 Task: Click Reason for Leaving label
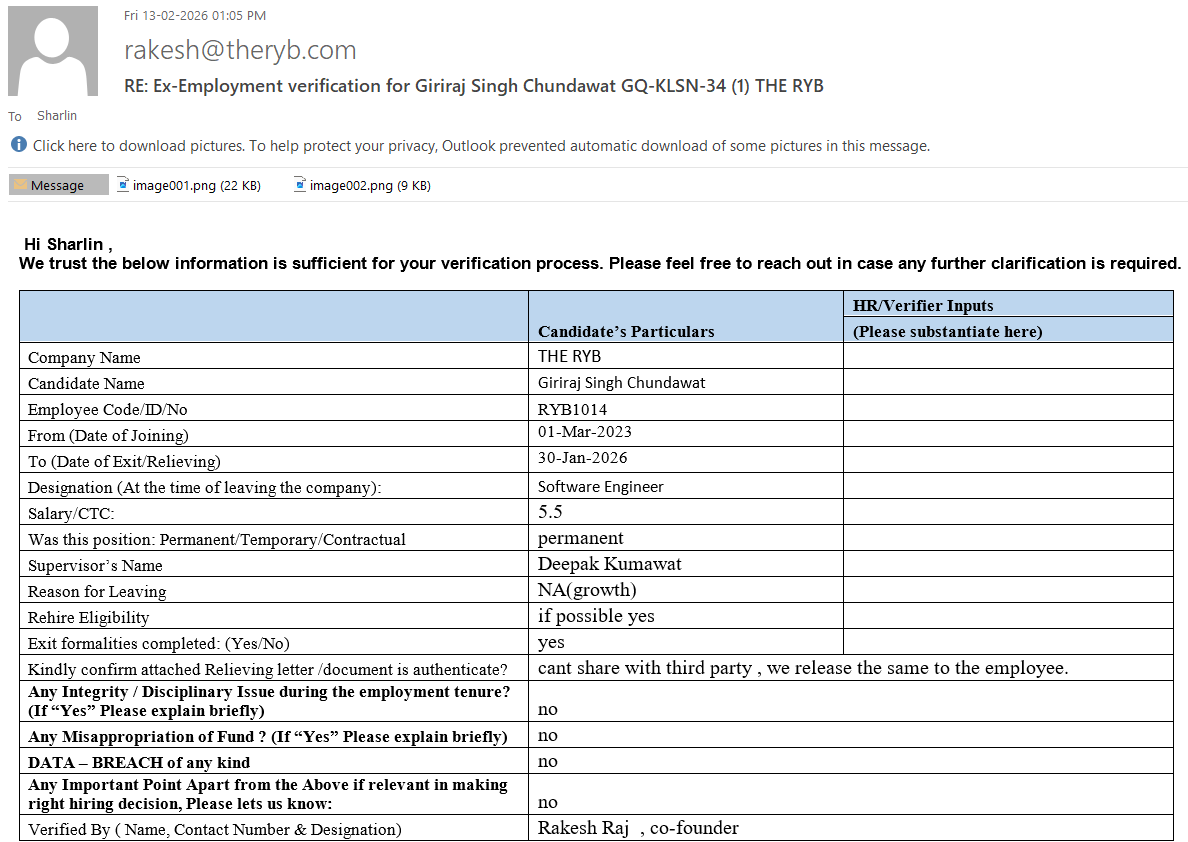click(97, 591)
